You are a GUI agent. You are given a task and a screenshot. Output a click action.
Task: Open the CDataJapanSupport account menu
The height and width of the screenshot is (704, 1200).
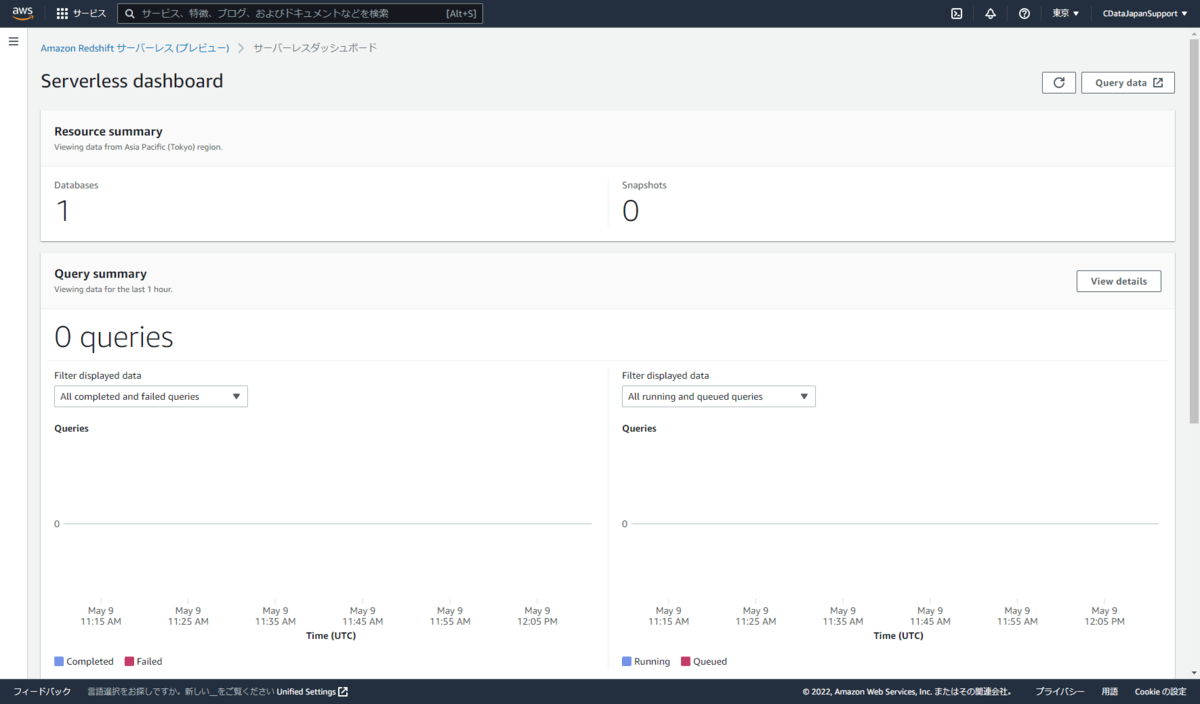(x=1145, y=14)
